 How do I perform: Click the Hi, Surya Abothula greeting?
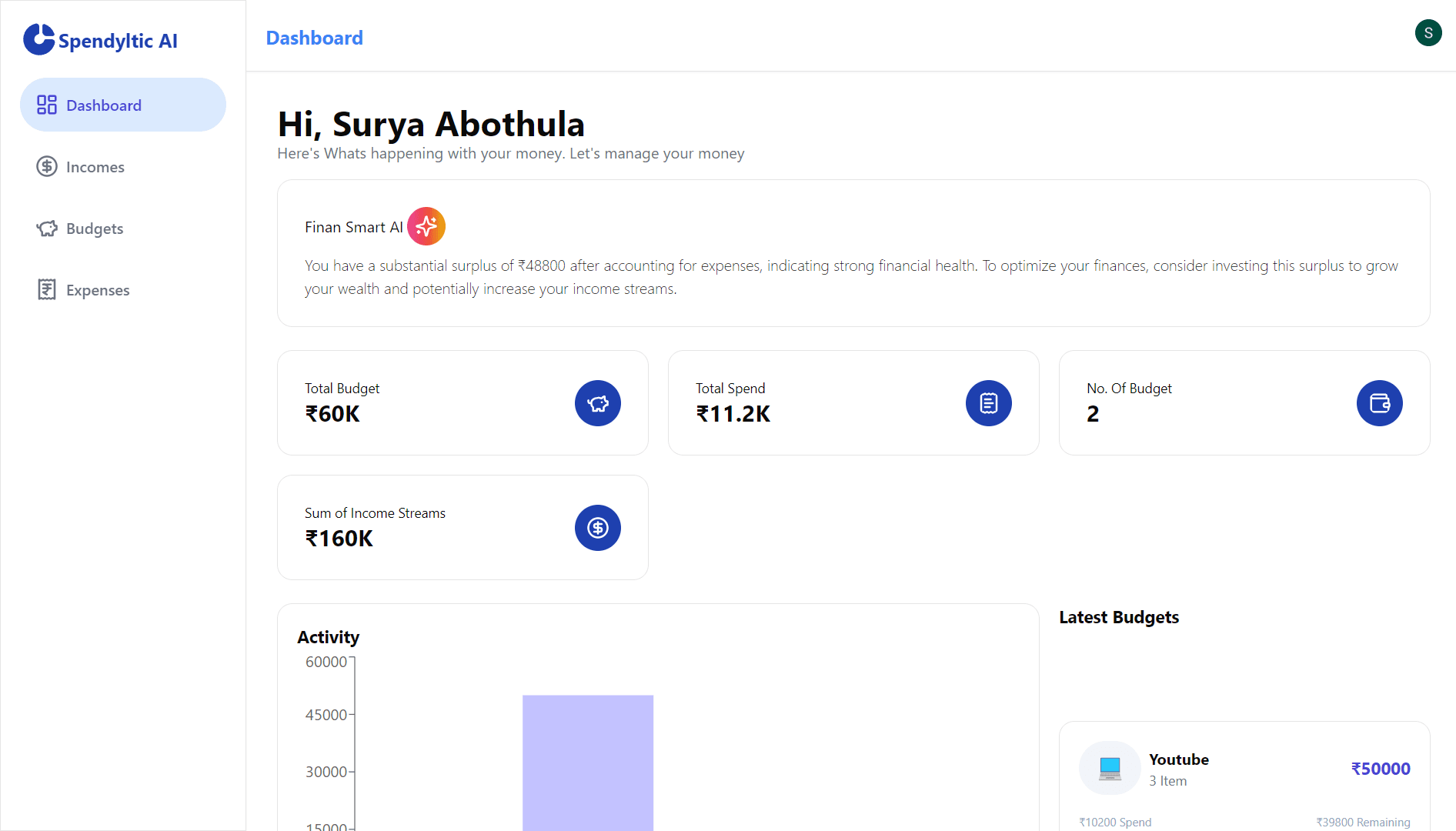[431, 124]
